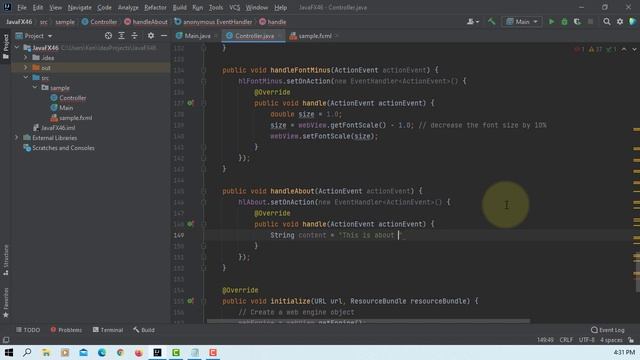Viewport: 640px width, 360px height.
Task: Run with Coverage shield icon
Action: (577, 22)
